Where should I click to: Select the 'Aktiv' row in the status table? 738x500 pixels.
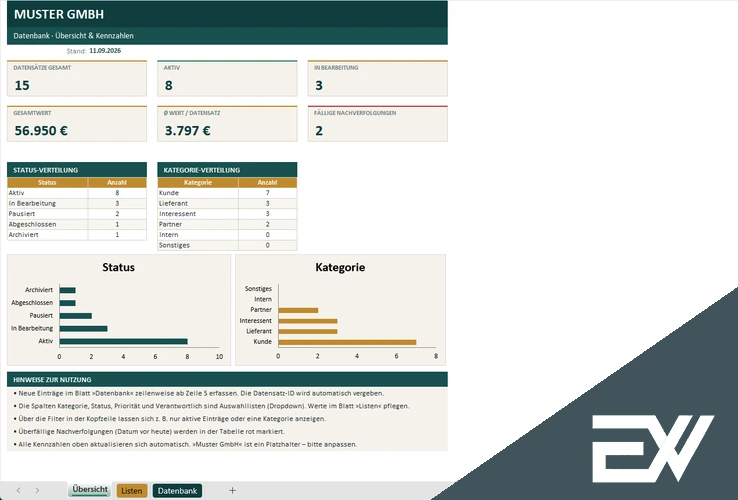(x=77, y=193)
